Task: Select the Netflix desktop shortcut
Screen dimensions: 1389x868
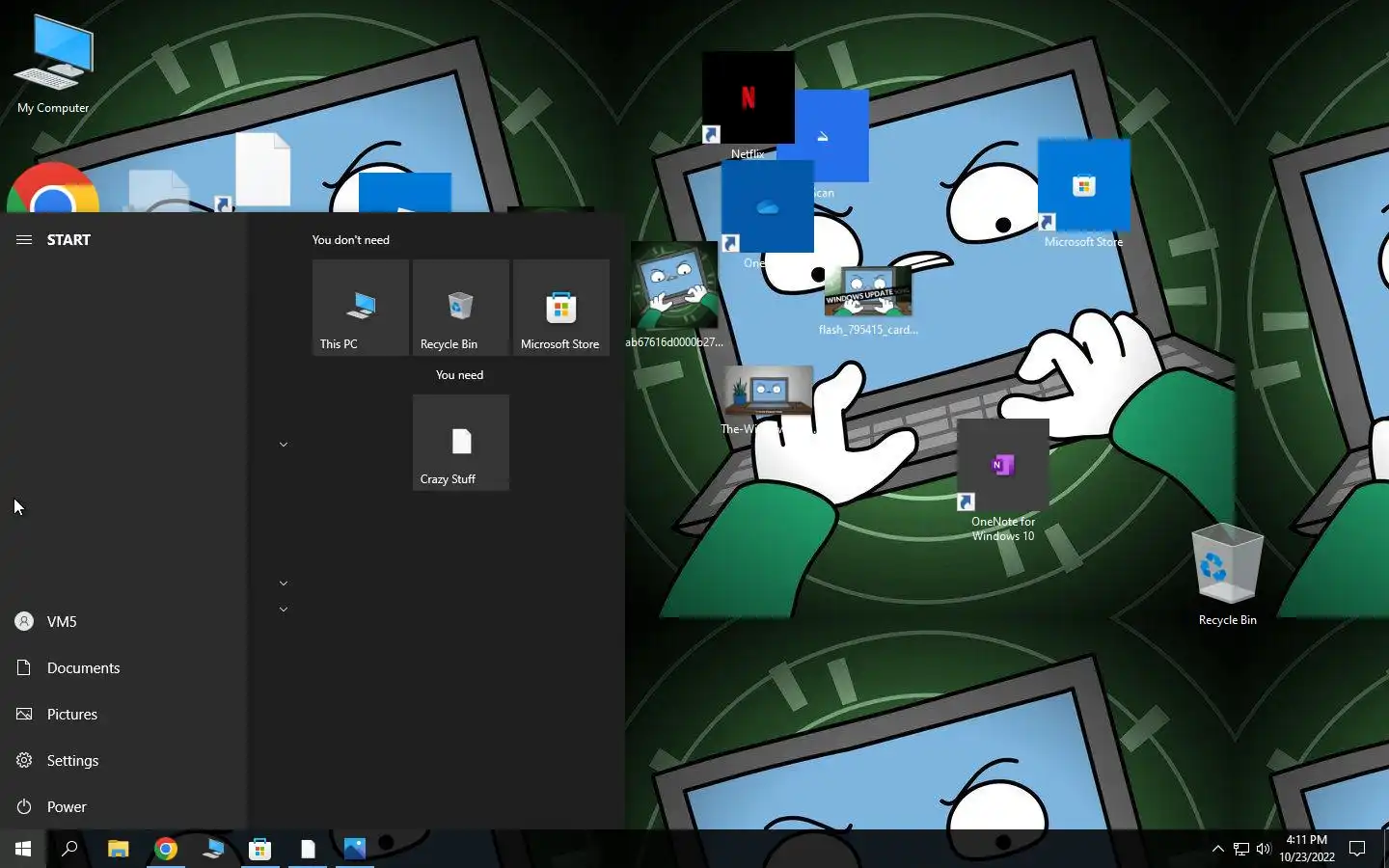Action: 749,104
